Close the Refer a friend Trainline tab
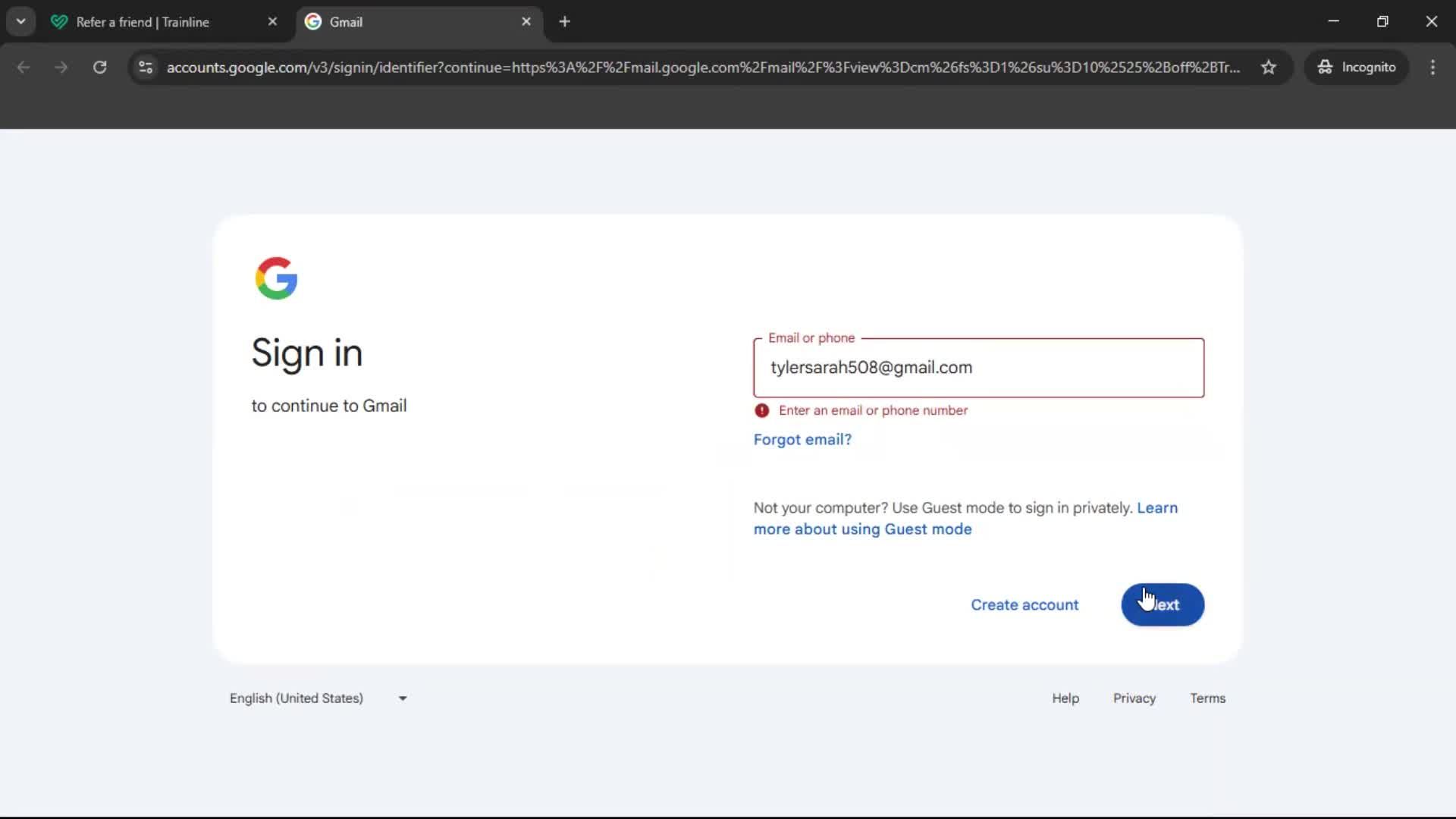Screen dimensions: 1456x819 [x=273, y=21]
